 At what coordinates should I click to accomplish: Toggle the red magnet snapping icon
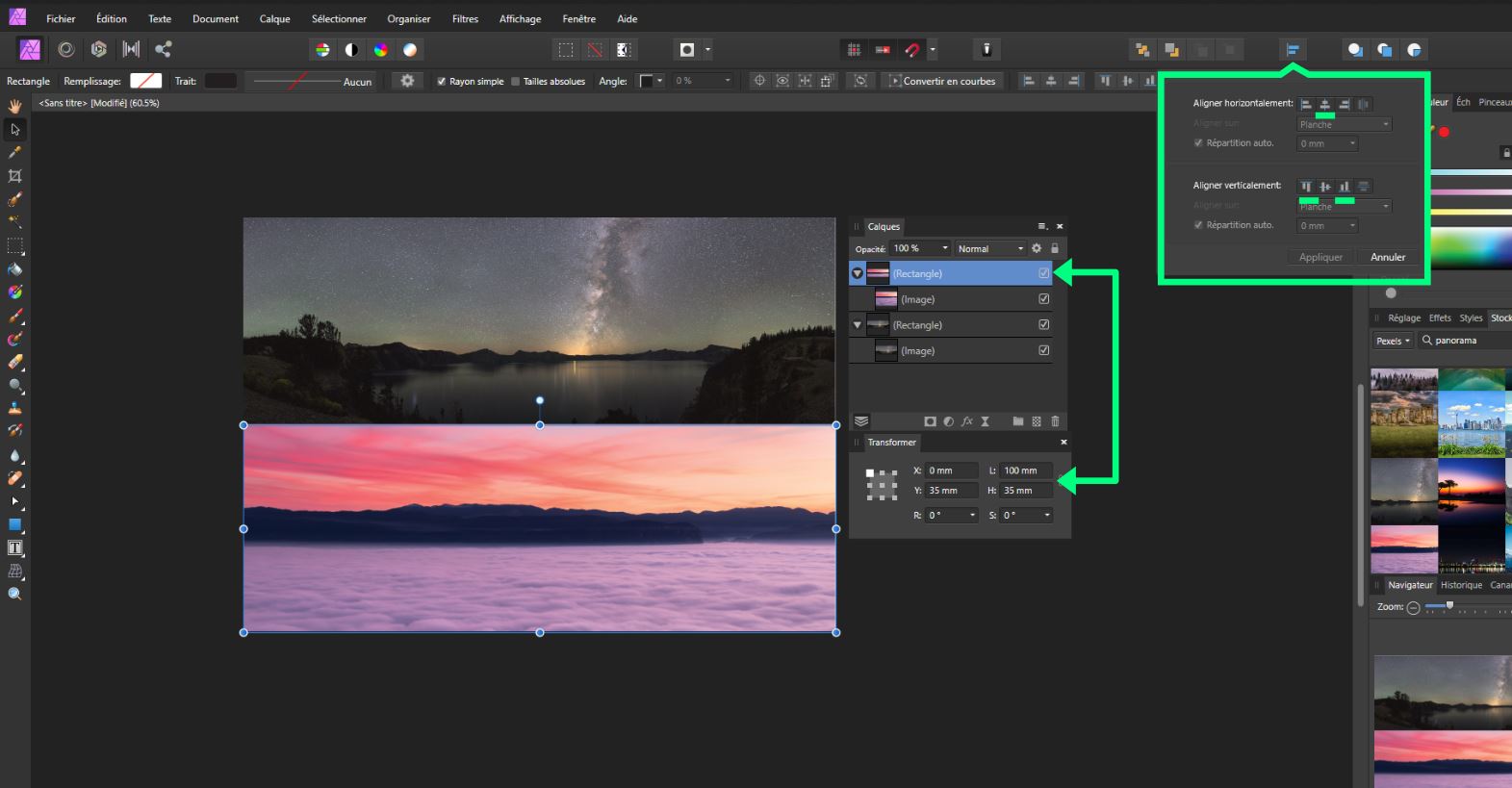[x=912, y=50]
